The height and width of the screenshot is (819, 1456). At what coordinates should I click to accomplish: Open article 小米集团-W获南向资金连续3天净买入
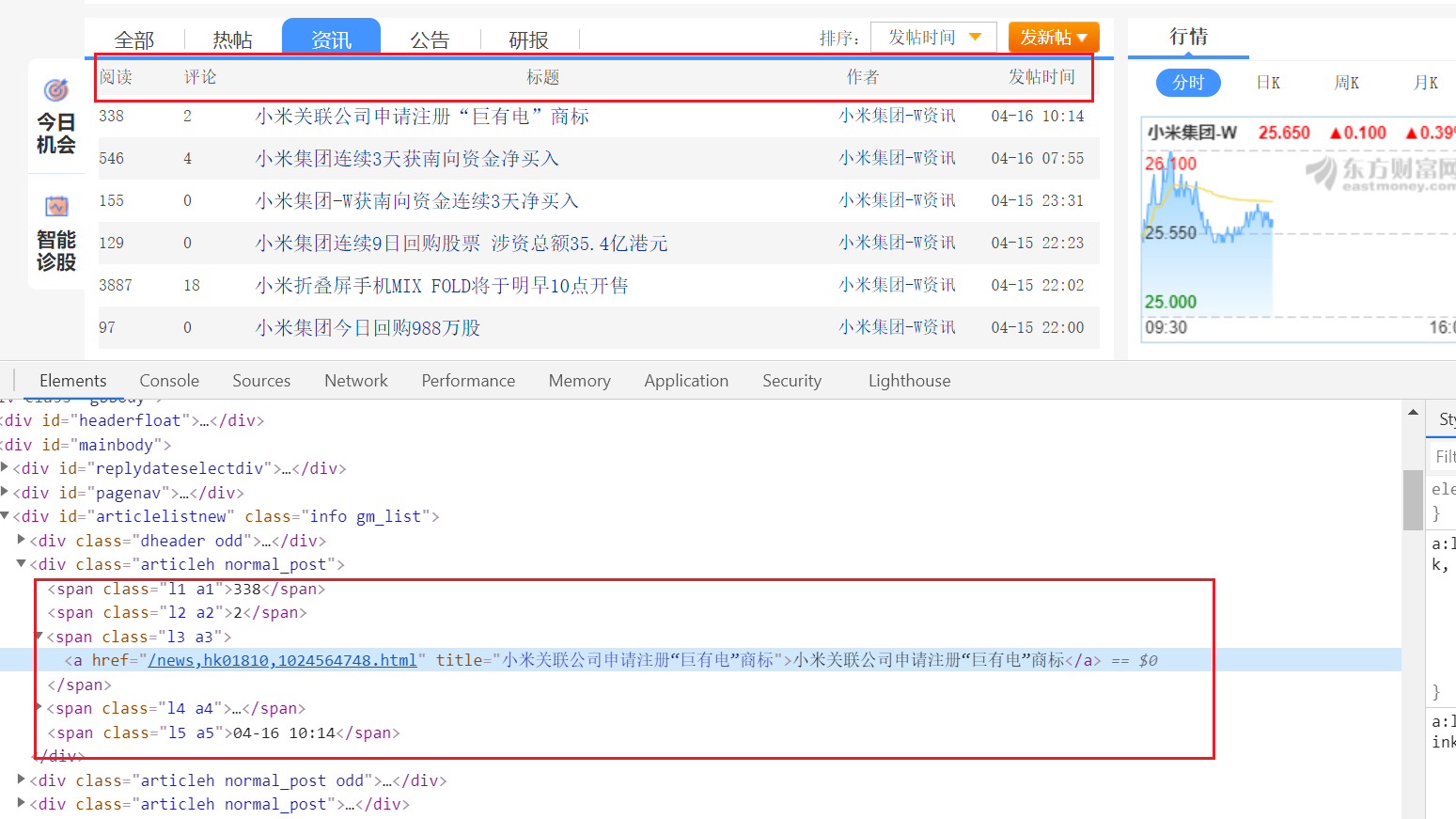(x=416, y=200)
